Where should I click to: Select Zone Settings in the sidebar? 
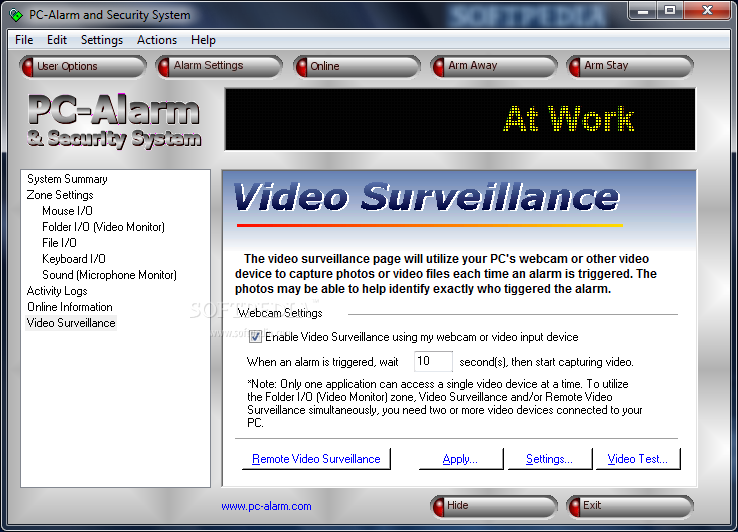(x=60, y=195)
